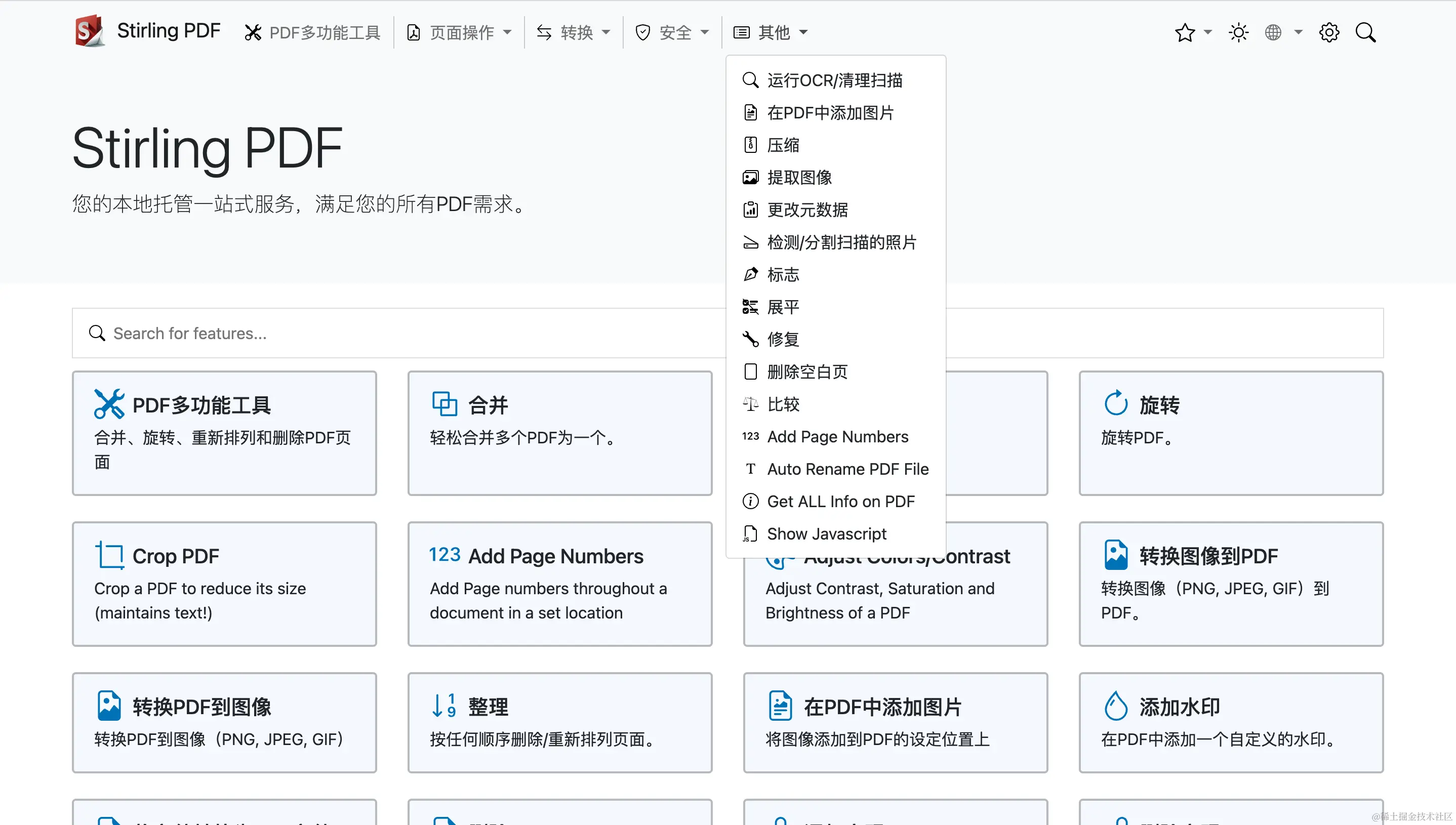
Task: Click the blank page icon for 删除空白页
Action: [x=750, y=371]
